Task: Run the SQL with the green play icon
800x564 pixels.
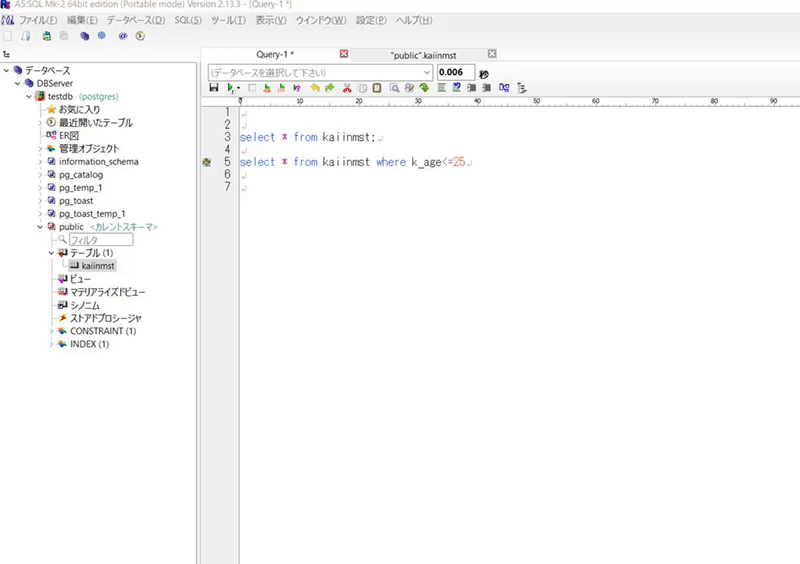Action: [x=231, y=88]
